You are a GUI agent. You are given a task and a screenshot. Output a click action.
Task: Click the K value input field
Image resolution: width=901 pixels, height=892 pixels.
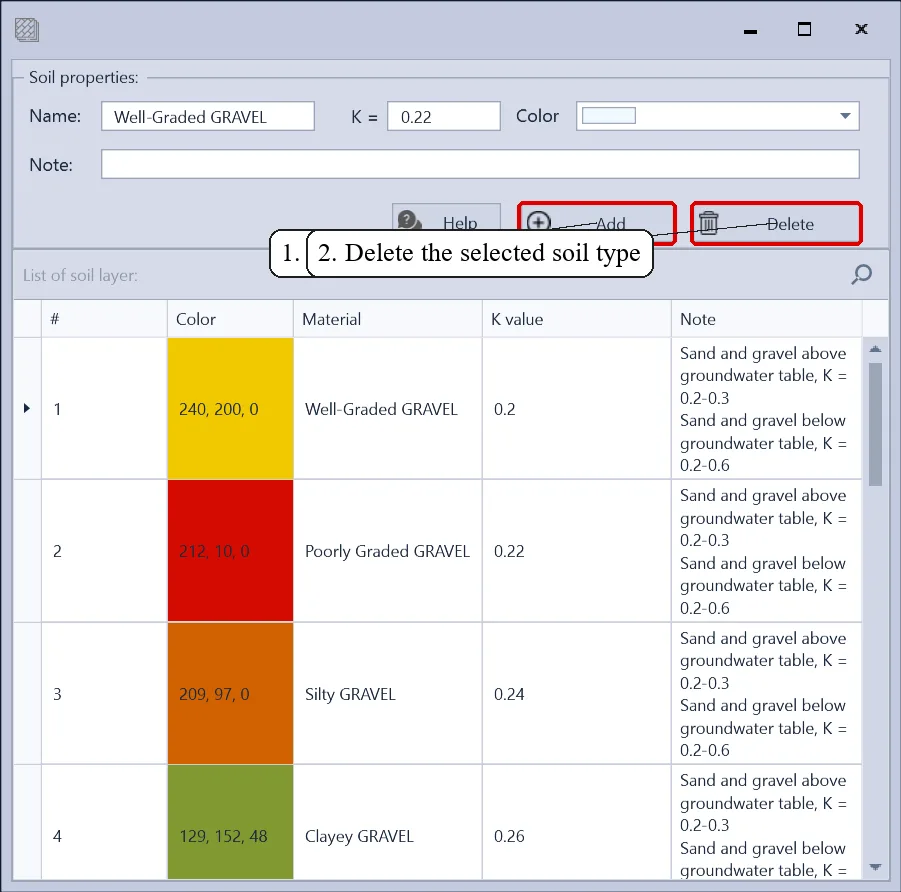(x=444, y=116)
